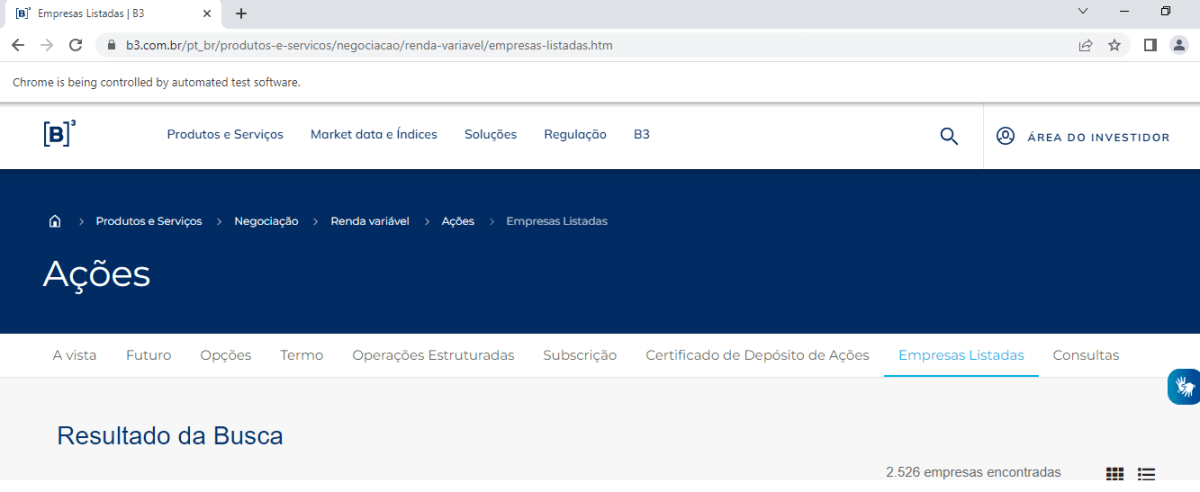Open the site search magnifier icon
Screen dimensions: 1200x492
click(949, 136)
